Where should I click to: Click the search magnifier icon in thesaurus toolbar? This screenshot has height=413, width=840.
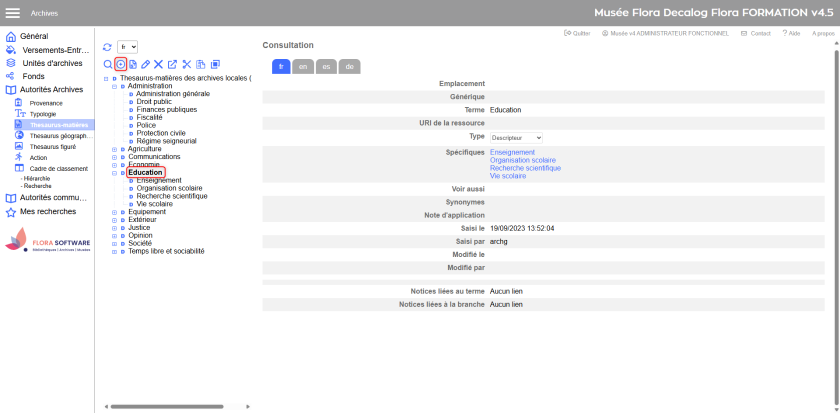(108, 64)
